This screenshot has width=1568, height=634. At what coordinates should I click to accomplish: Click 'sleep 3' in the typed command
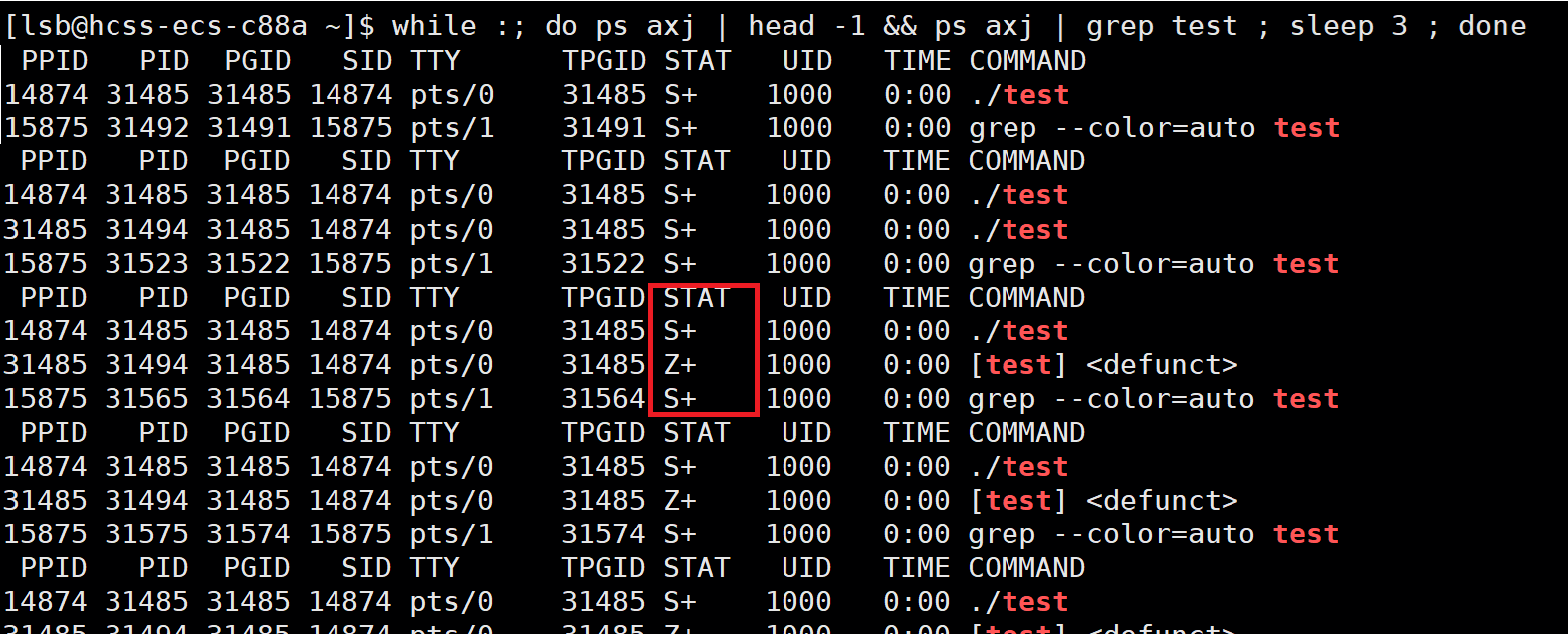[1349, 26]
